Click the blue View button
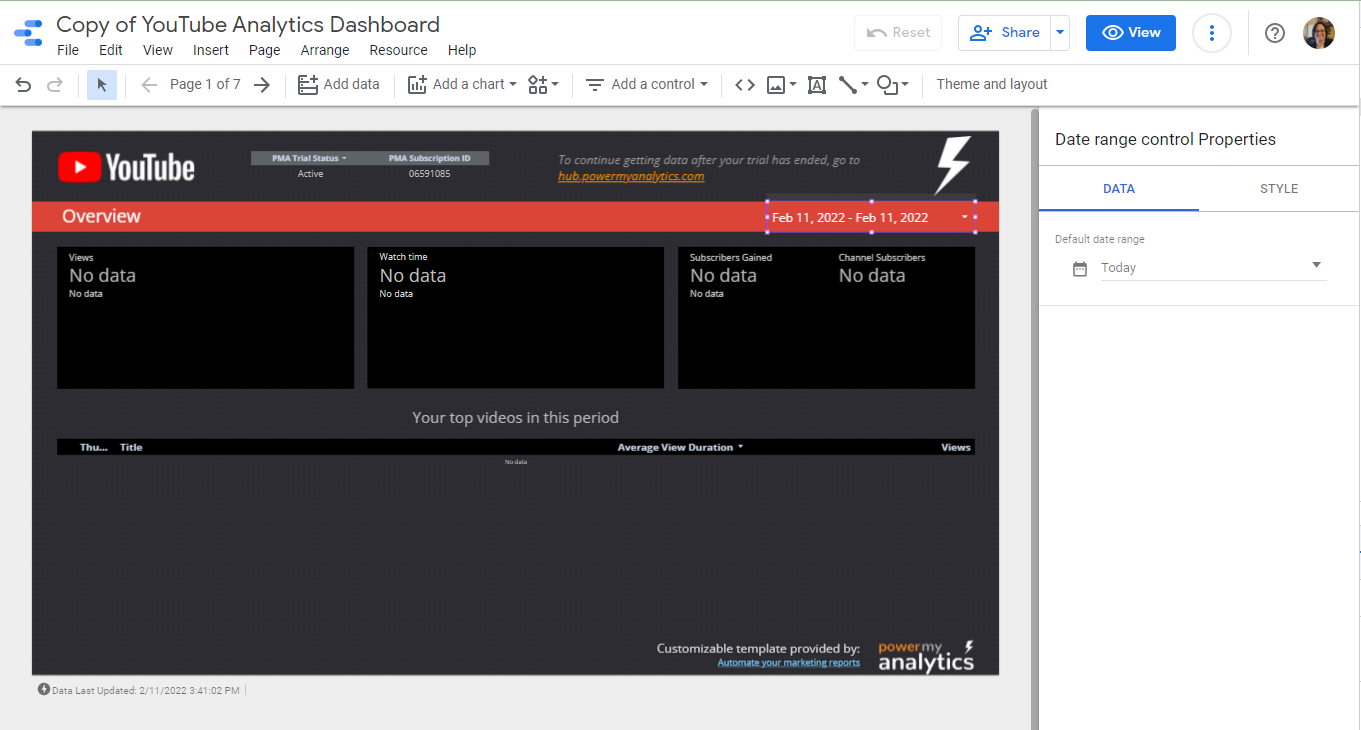1361x730 pixels. [1131, 33]
